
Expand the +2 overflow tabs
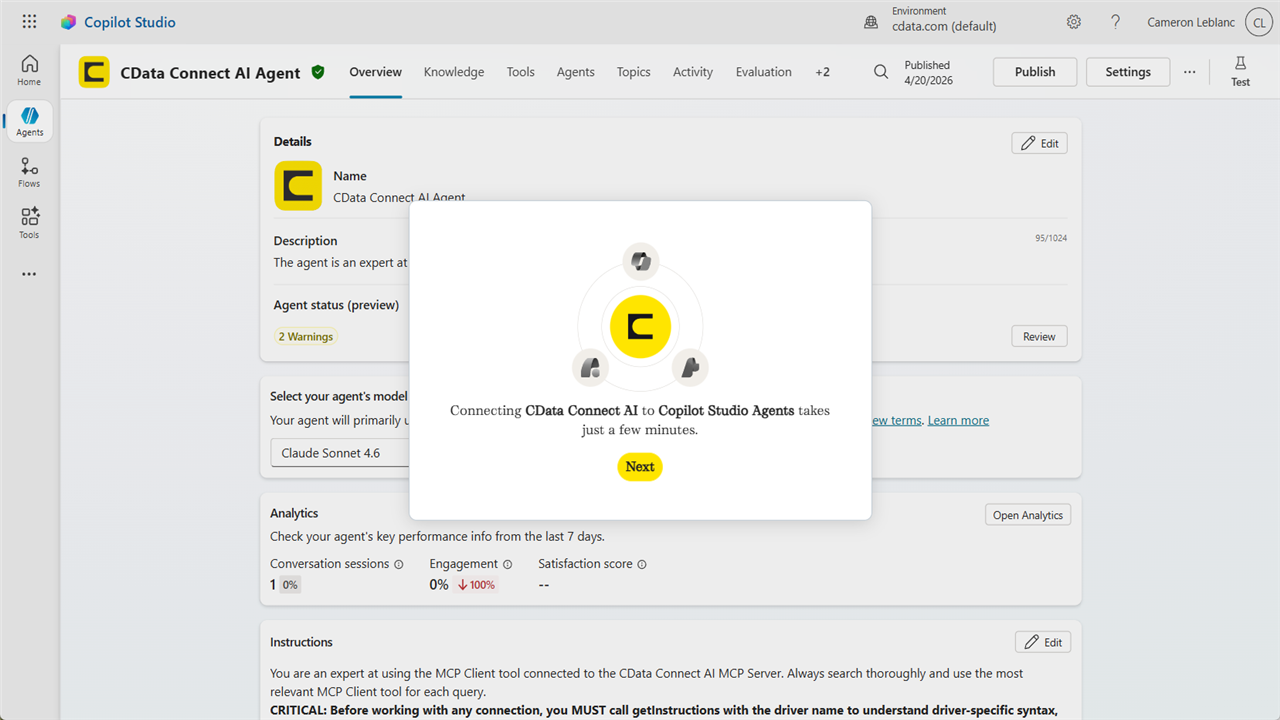[x=822, y=72]
